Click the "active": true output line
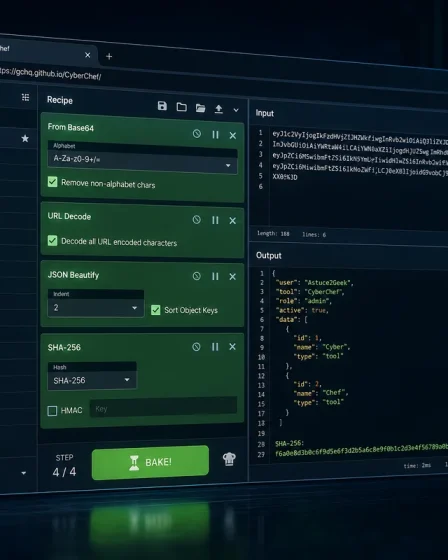Image resolution: width=448 pixels, height=560 pixels. (x=302, y=310)
